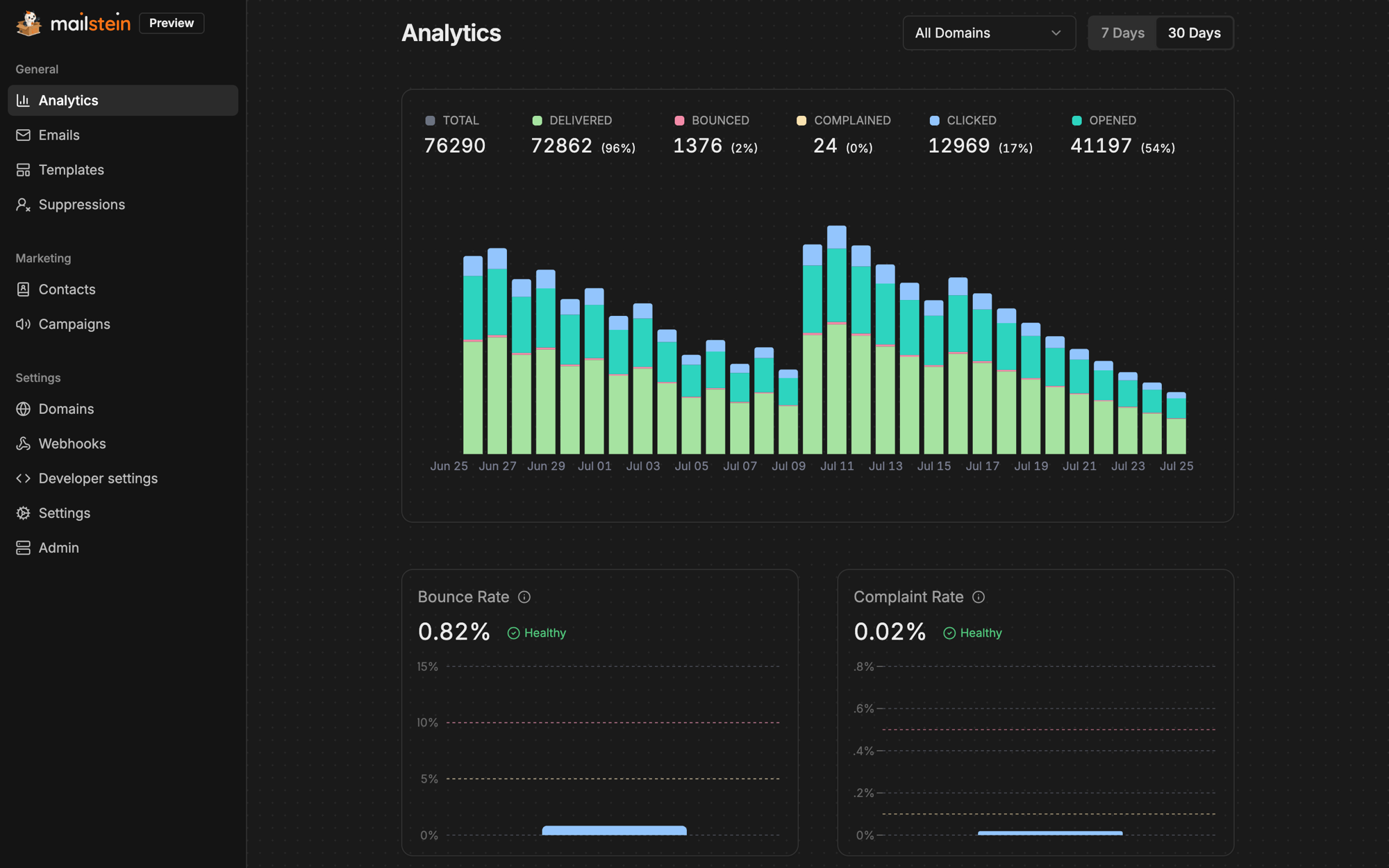Click the Jul 01 axis label
Screen dimensions: 1389x868
594,466
